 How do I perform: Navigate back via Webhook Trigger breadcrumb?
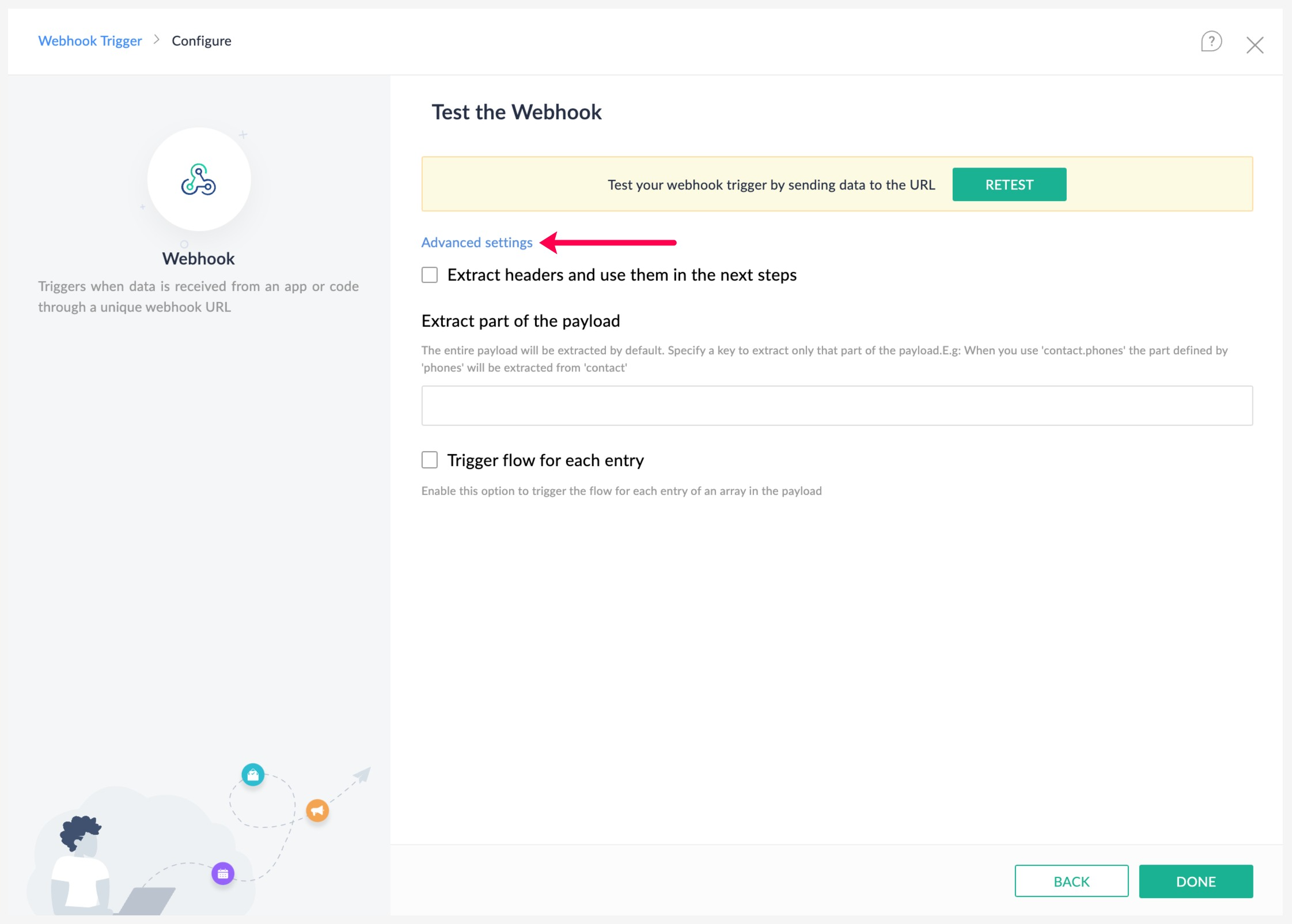click(x=90, y=40)
